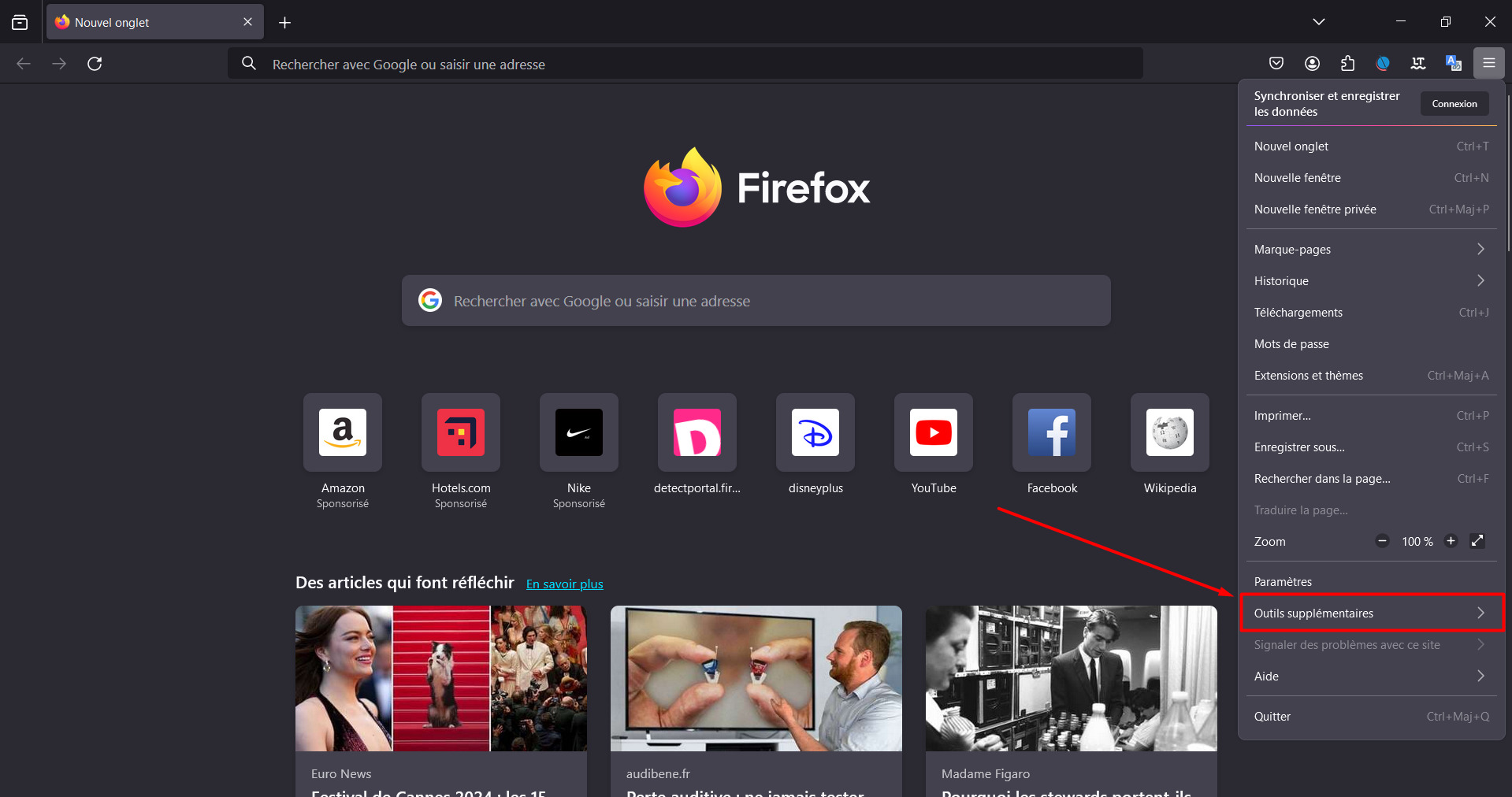Select Nouvel onglet menu entry
Screen dimensions: 1512x797
(x=1371, y=146)
